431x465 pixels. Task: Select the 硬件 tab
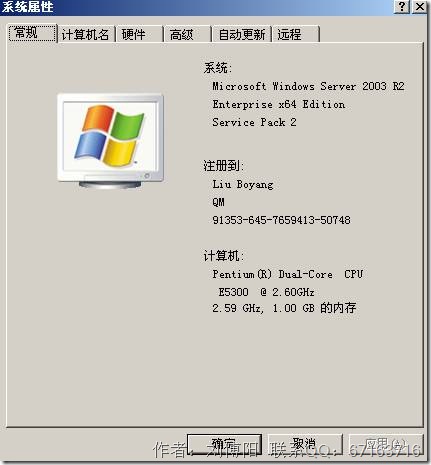(140, 34)
